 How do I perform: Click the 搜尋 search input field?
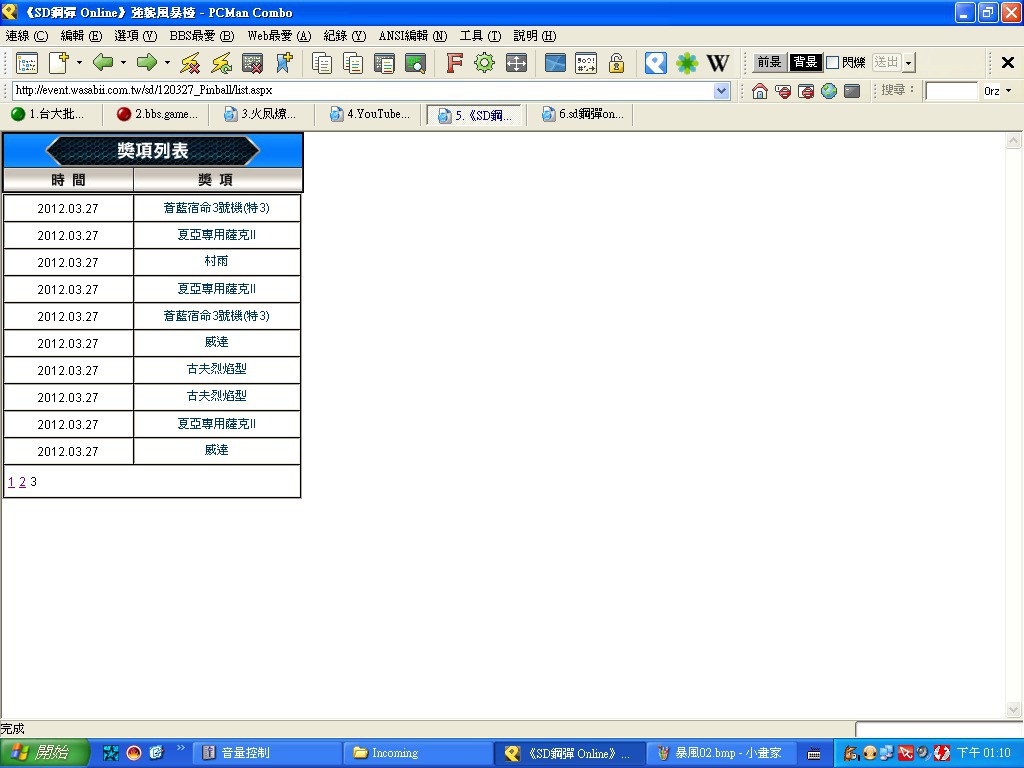click(951, 91)
